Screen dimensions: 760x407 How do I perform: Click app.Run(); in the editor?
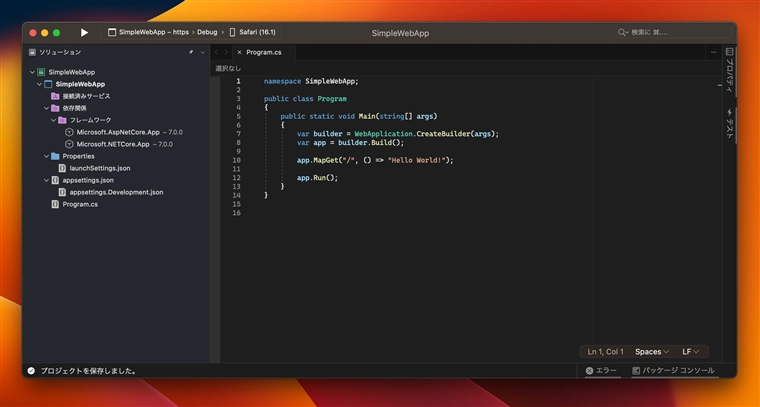[317, 178]
